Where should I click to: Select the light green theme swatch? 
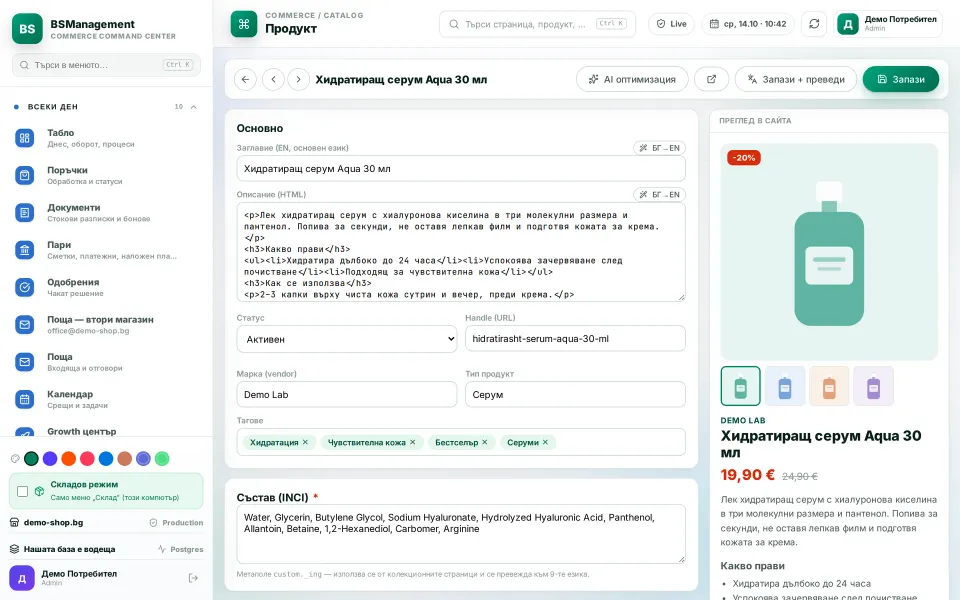162,459
